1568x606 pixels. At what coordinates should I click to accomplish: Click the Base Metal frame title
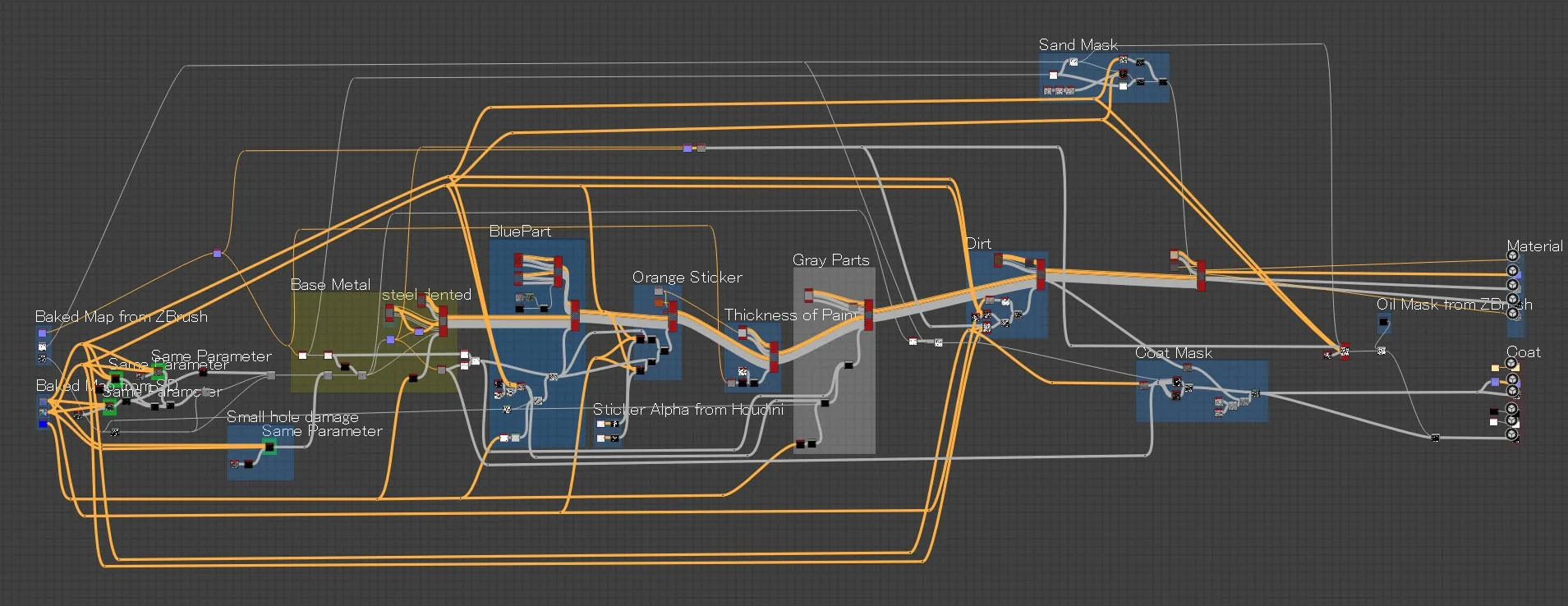click(x=330, y=285)
